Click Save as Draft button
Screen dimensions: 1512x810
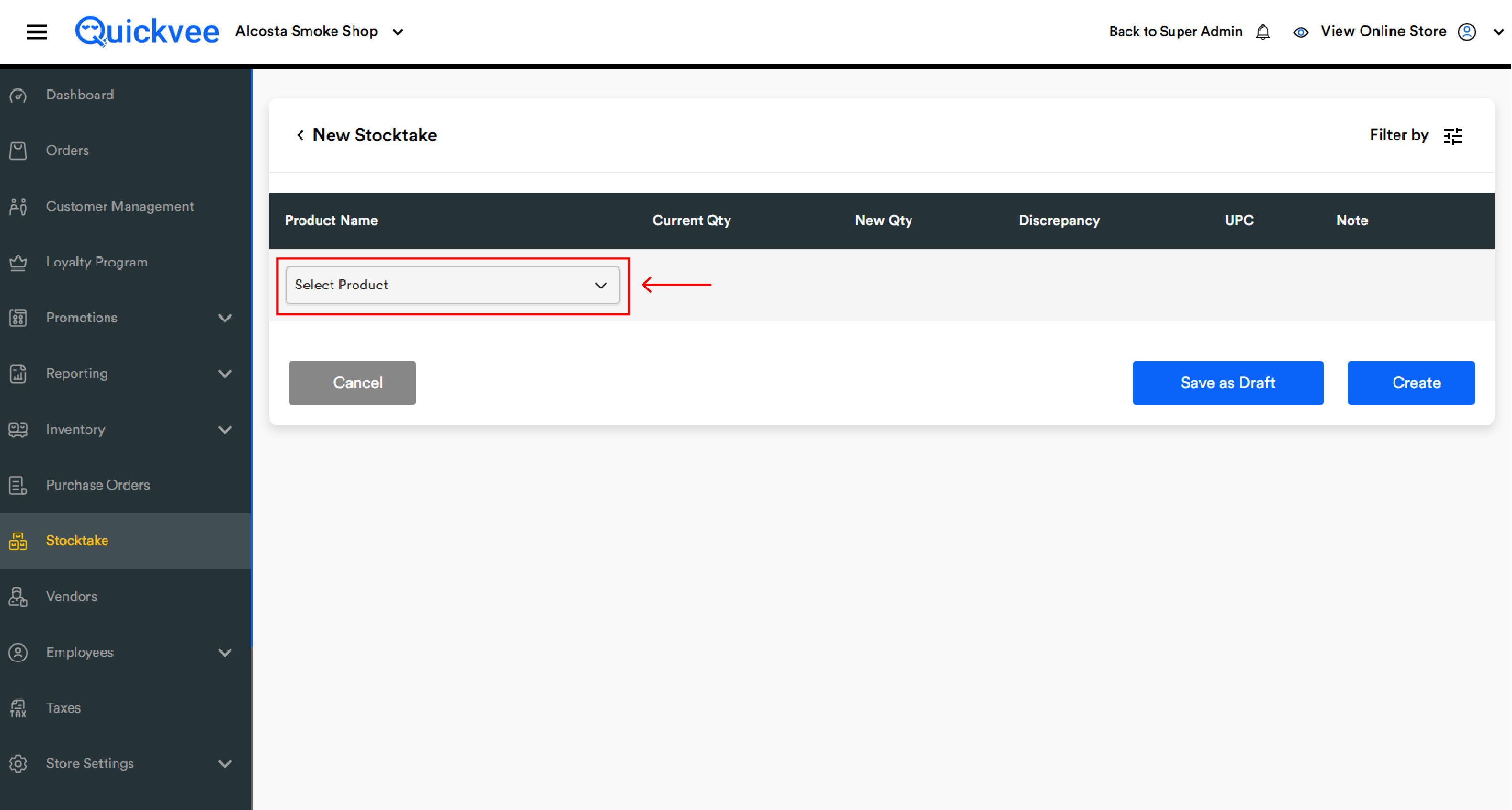(x=1228, y=383)
